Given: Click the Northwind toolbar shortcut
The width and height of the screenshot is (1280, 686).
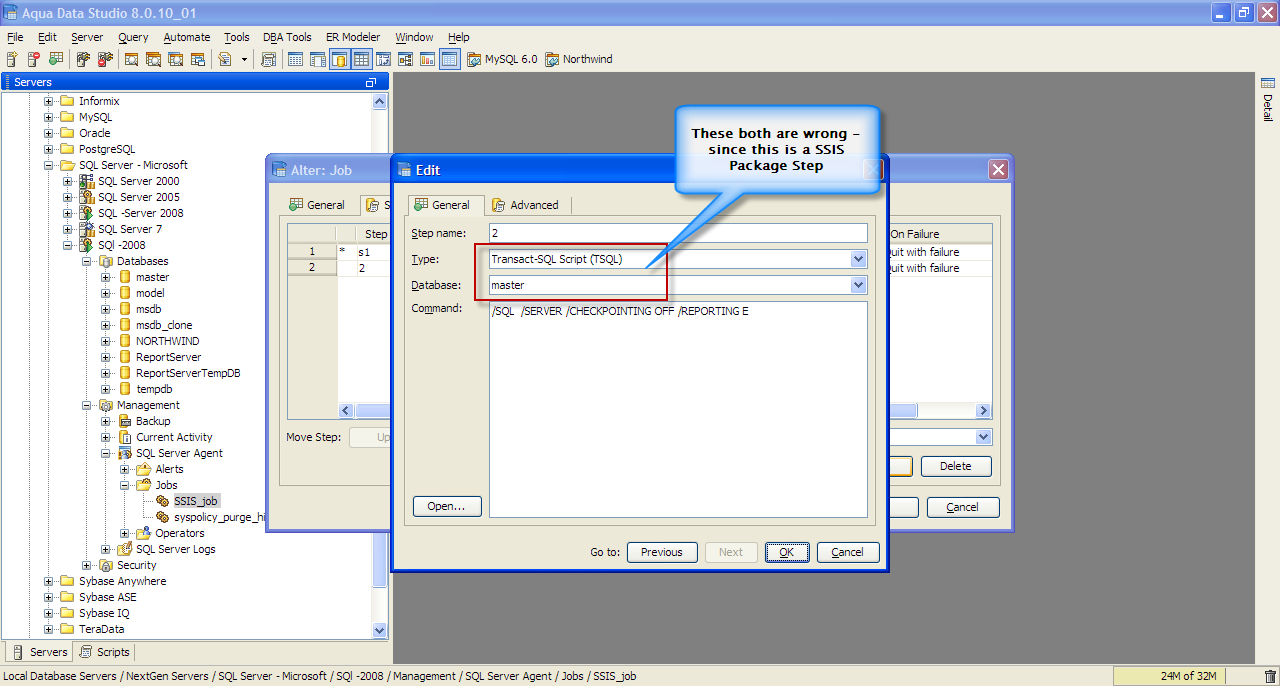Looking at the screenshot, I should [579, 59].
